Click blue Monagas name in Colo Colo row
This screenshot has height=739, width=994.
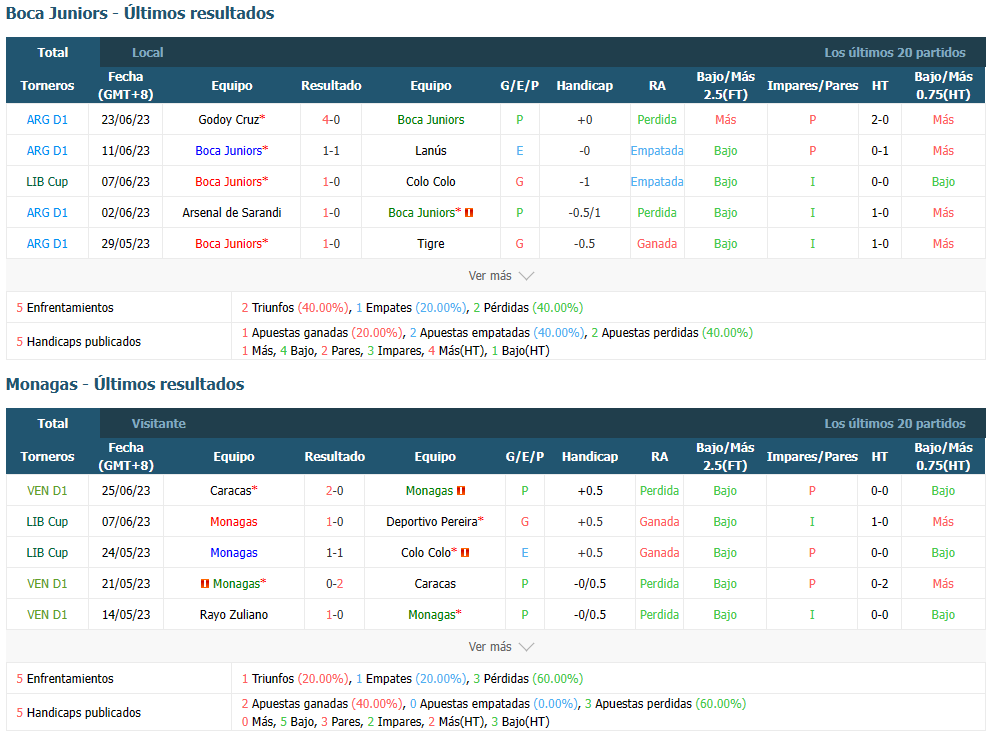pos(234,553)
